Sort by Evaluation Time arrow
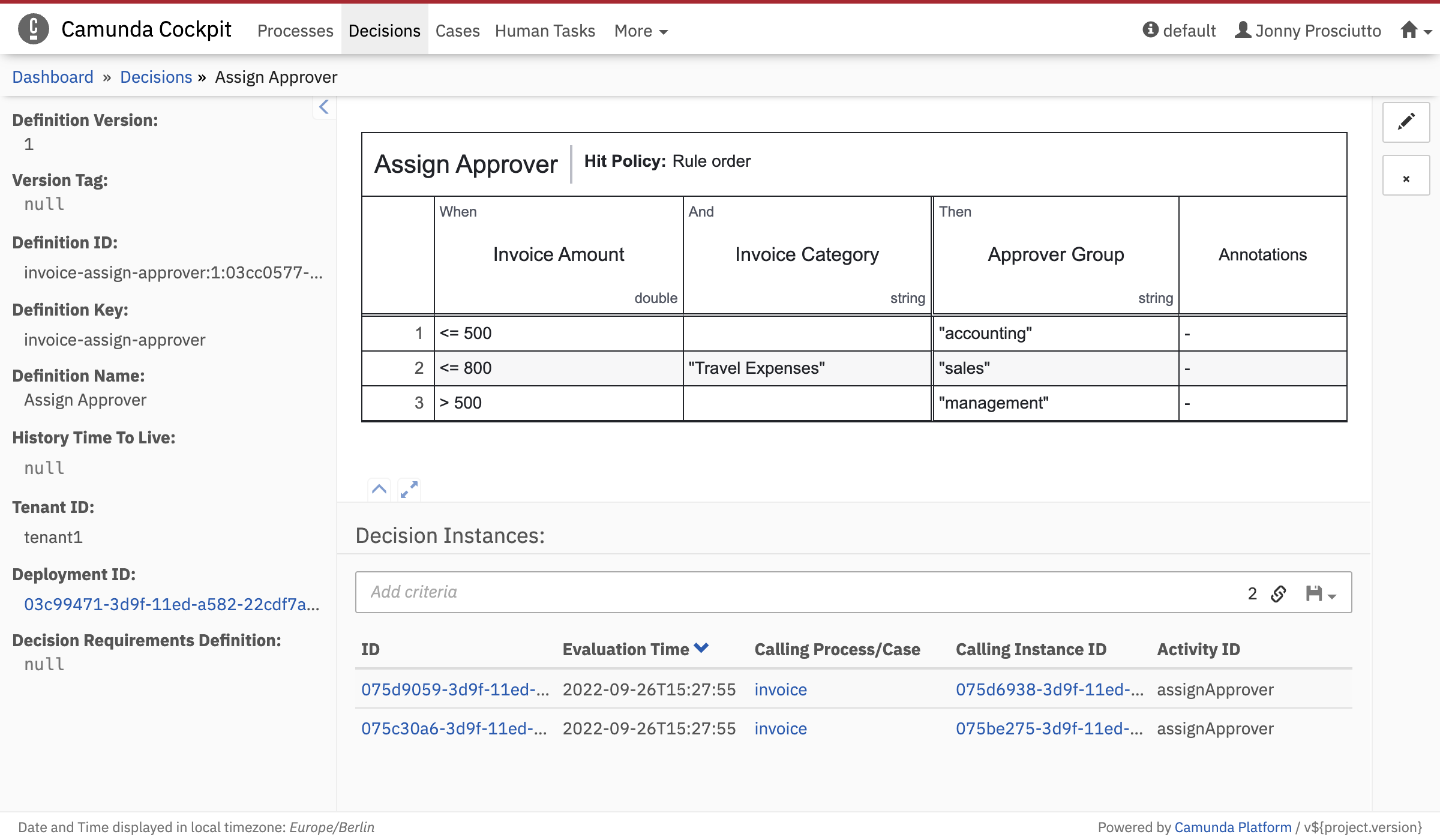Image resolution: width=1440 pixels, height=840 pixels. click(x=701, y=648)
